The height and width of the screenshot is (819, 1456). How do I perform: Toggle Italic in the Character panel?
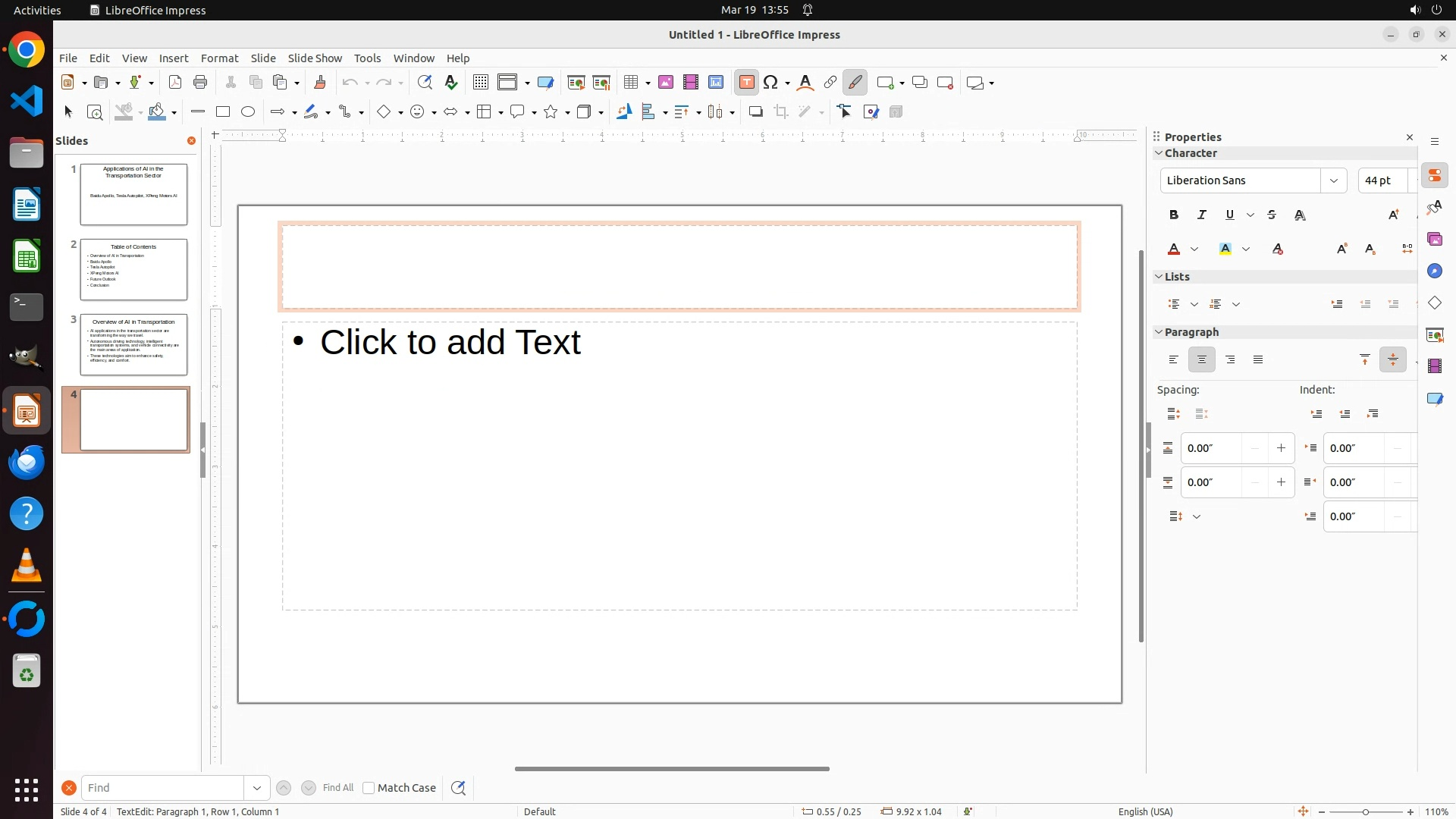coord(1202,215)
